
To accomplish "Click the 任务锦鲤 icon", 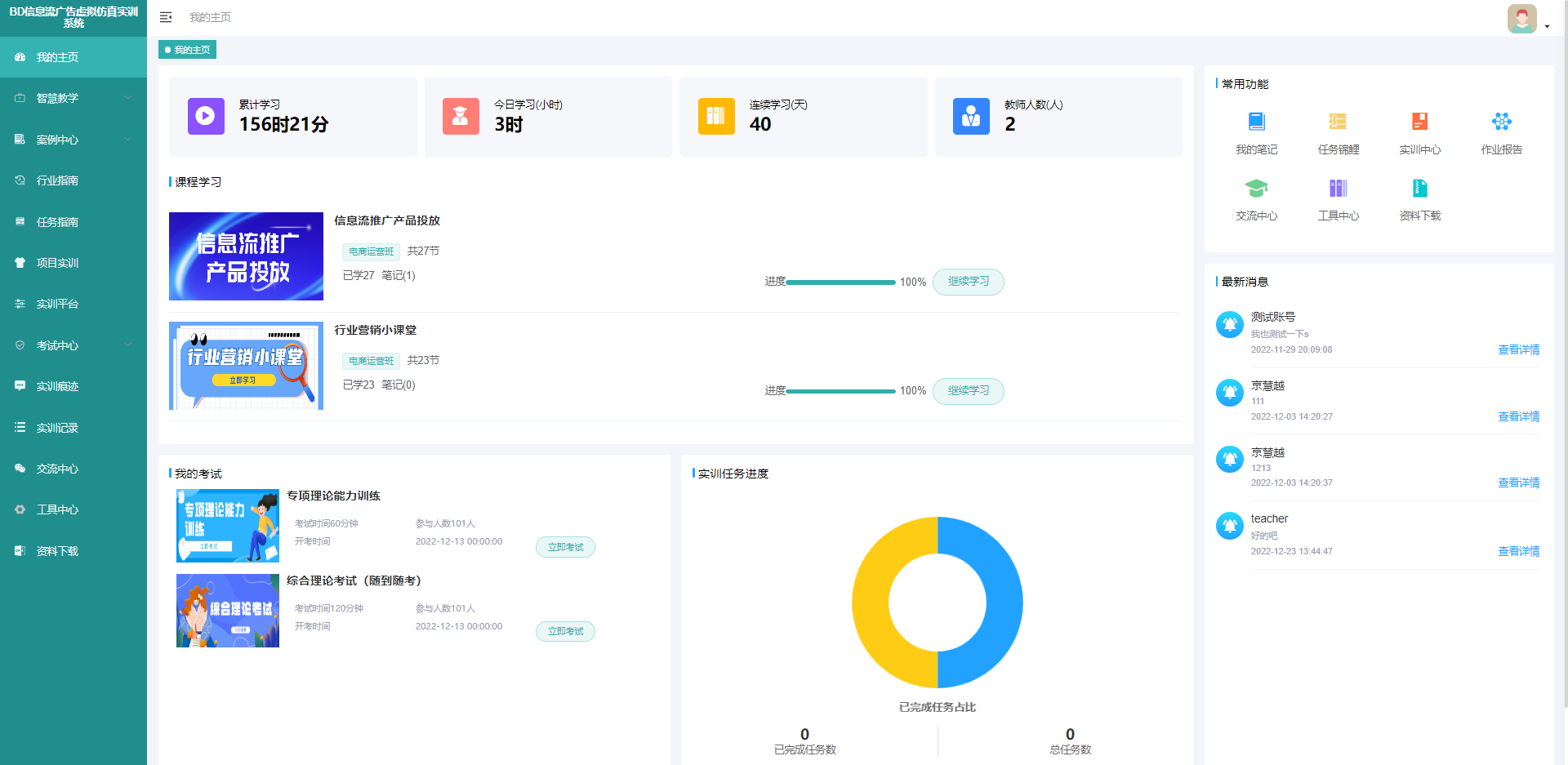I will [x=1338, y=122].
